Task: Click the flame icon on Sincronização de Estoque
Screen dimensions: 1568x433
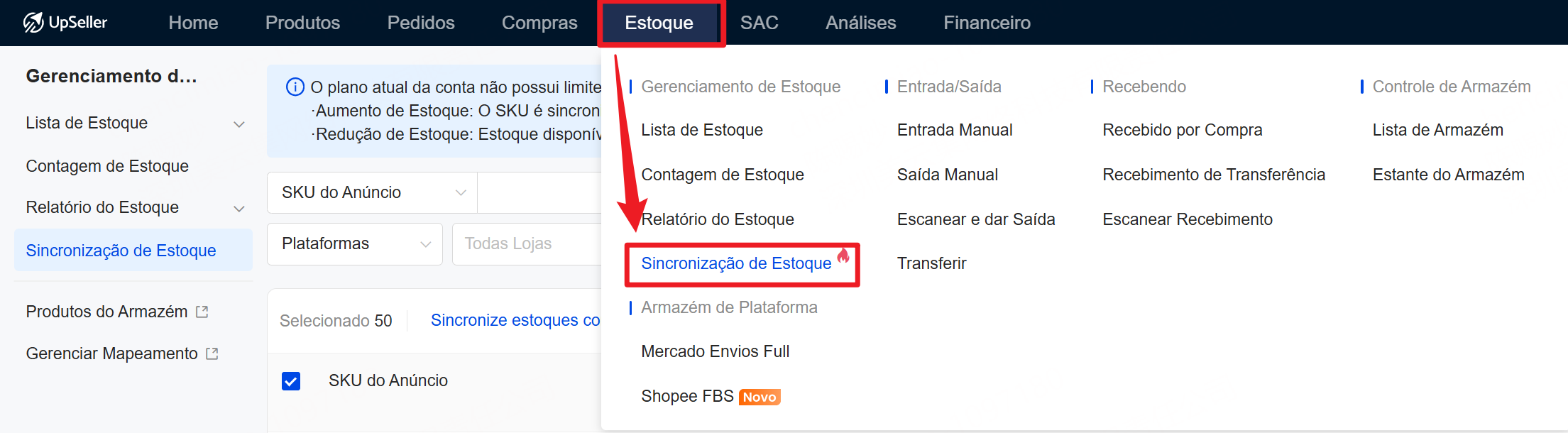Action: coord(843,256)
